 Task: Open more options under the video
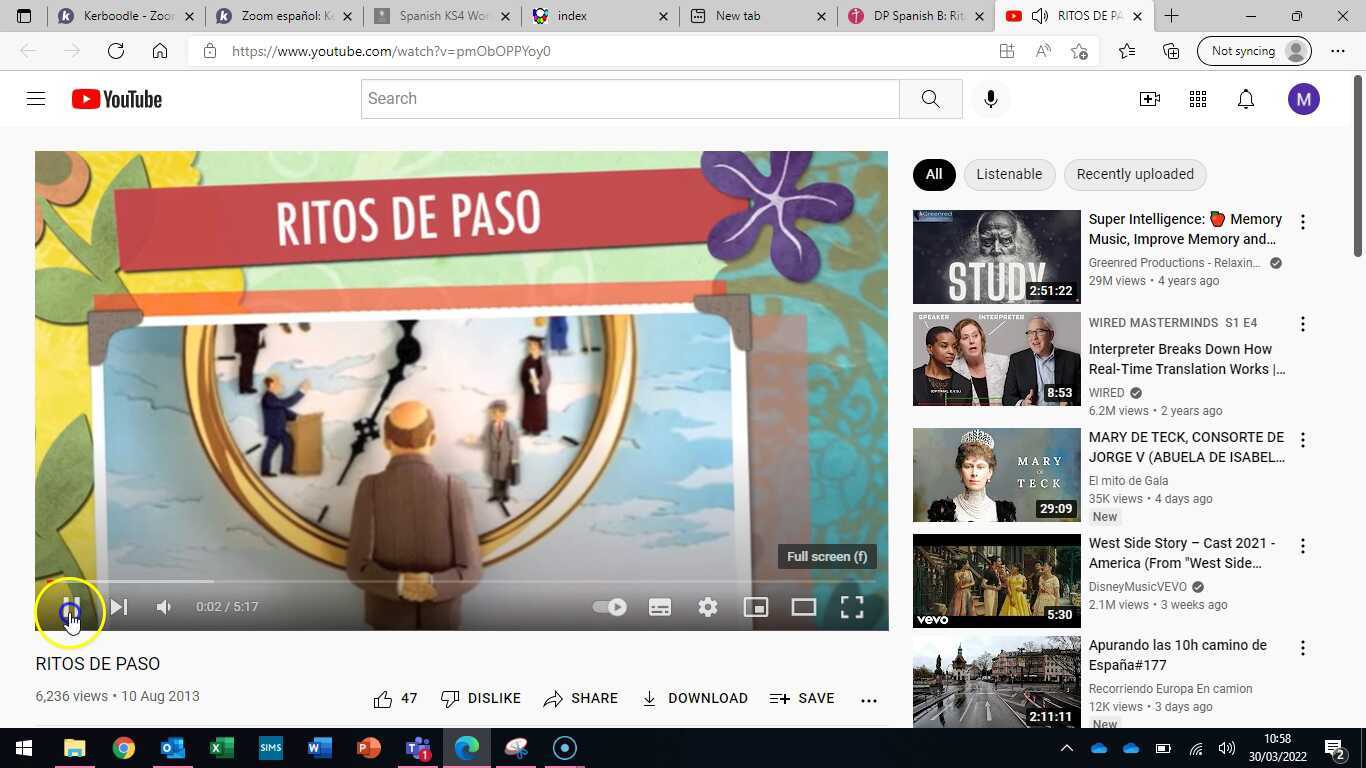[868, 698]
